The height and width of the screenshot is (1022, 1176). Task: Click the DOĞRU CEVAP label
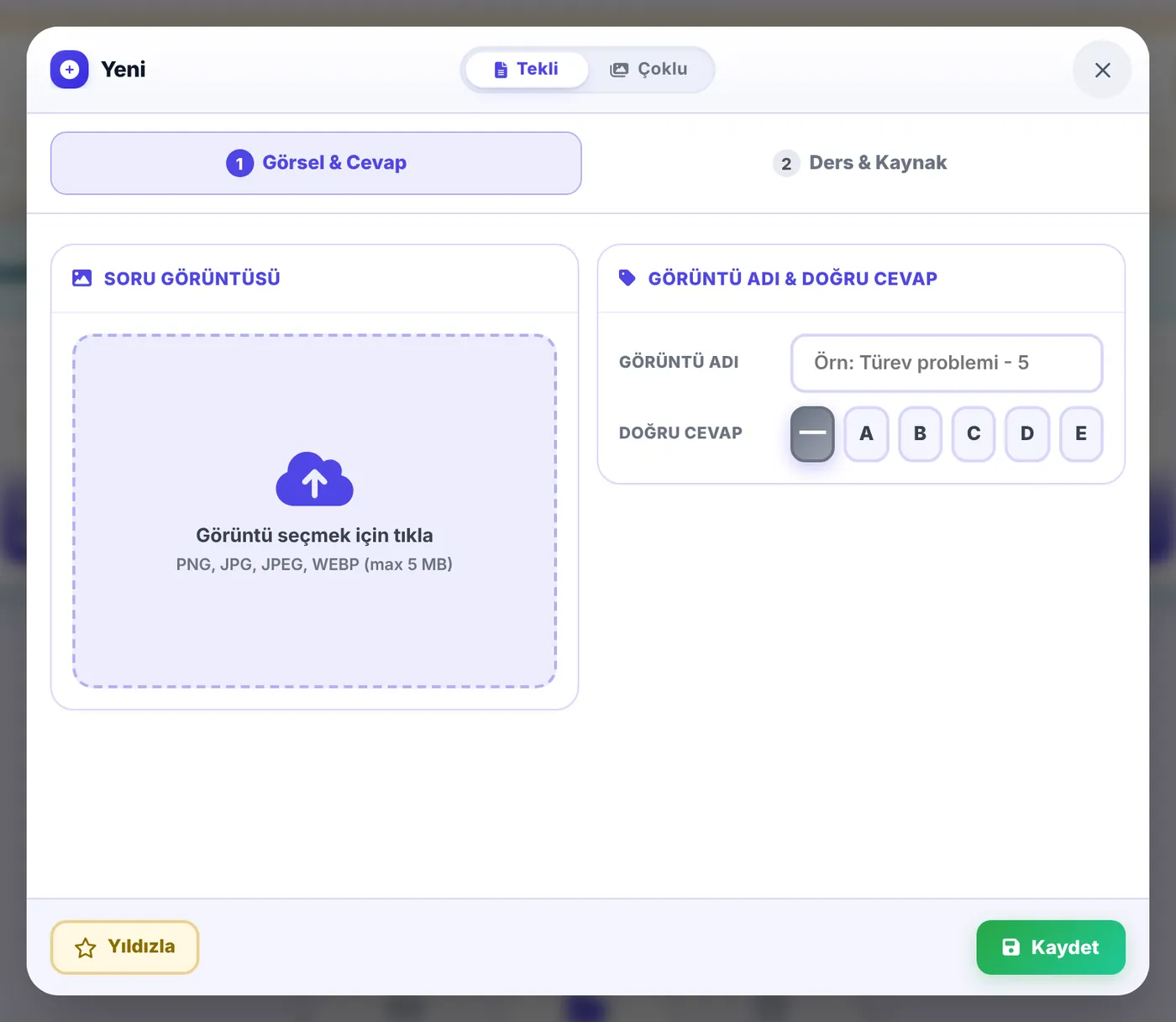click(x=680, y=432)
